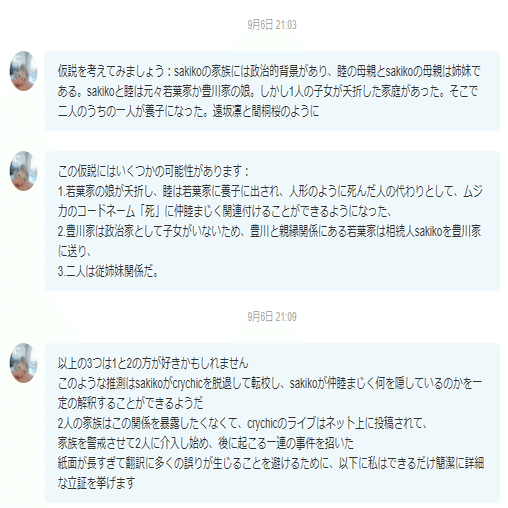The image size is (508, 508).
Task: Click the 9月6日 21:09 timestamp
Action: coord(272,316)
